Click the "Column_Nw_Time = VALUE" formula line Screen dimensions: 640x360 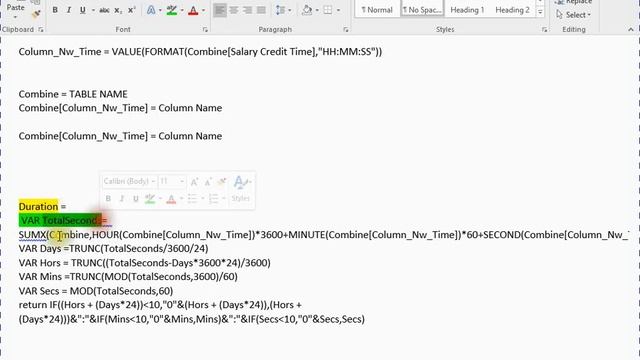click(x=200, y=52)
